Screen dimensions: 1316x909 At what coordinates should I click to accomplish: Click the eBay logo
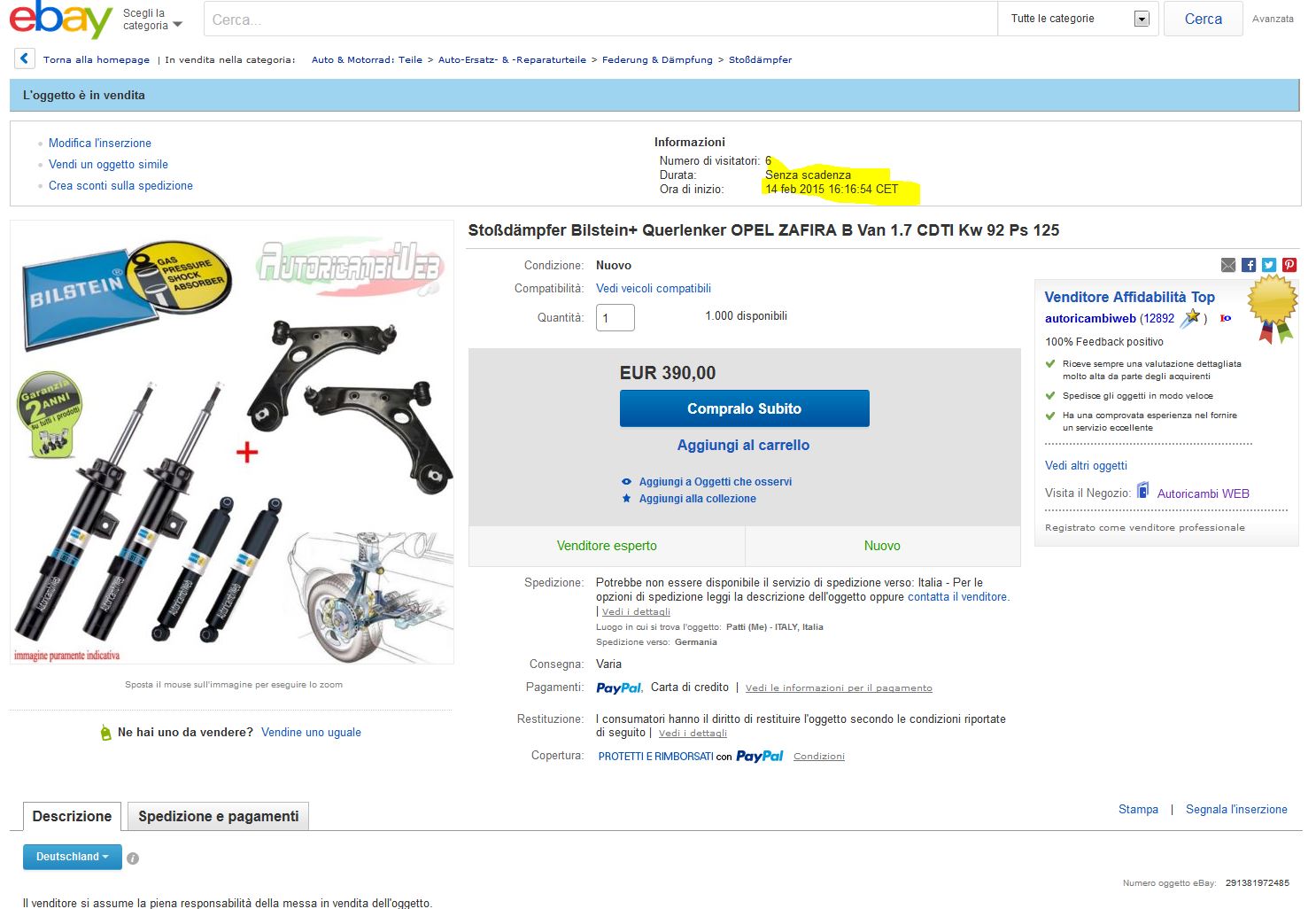pos(60,19)
